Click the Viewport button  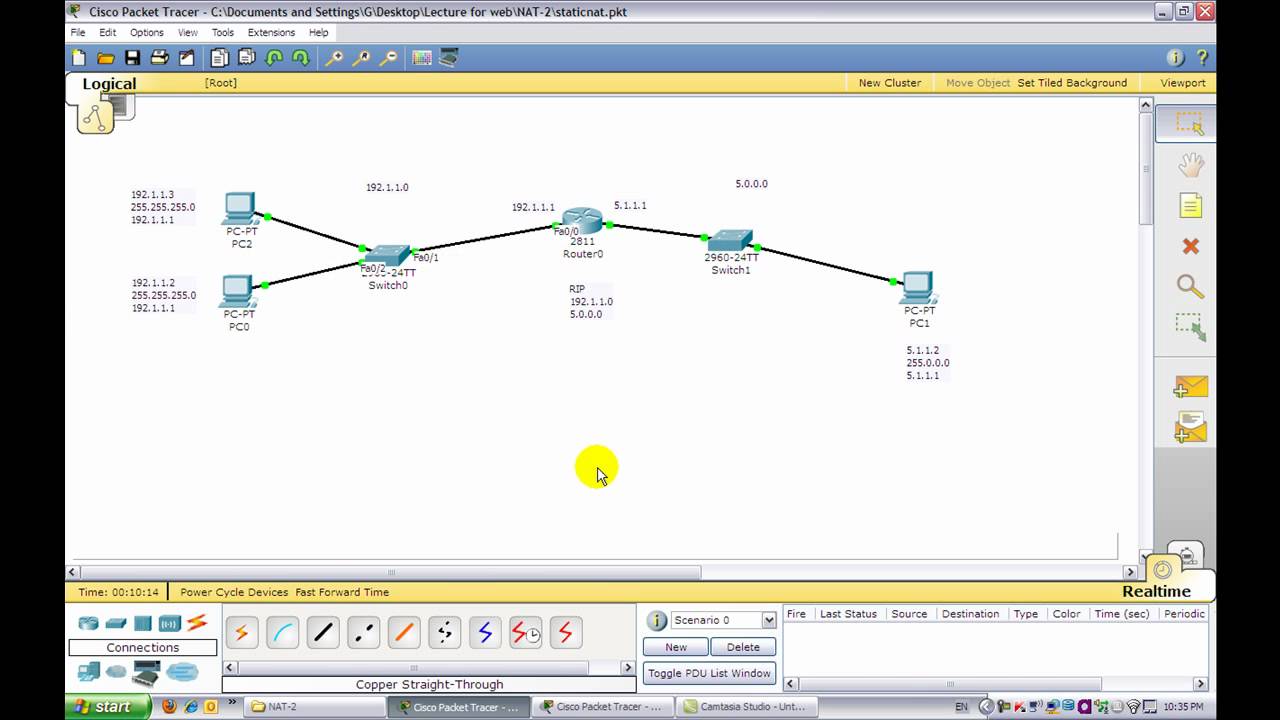[1183, 83]
